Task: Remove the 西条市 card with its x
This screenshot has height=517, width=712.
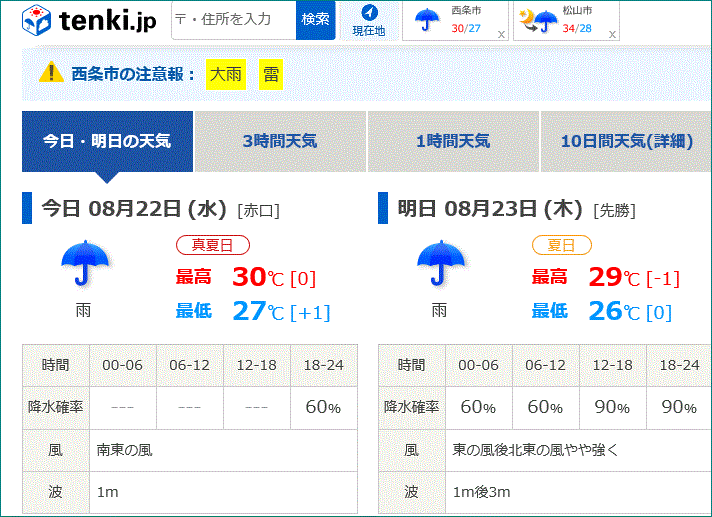Action: coord(501,34)
